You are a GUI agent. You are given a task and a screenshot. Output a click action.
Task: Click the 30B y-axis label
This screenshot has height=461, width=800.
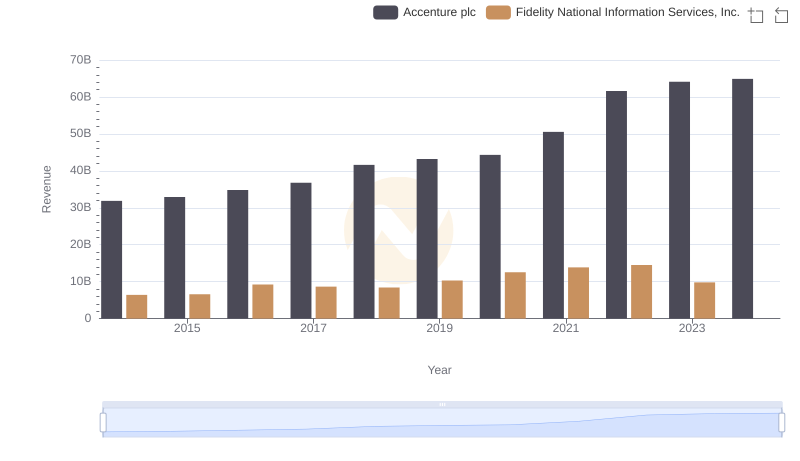tap(81, 208)
